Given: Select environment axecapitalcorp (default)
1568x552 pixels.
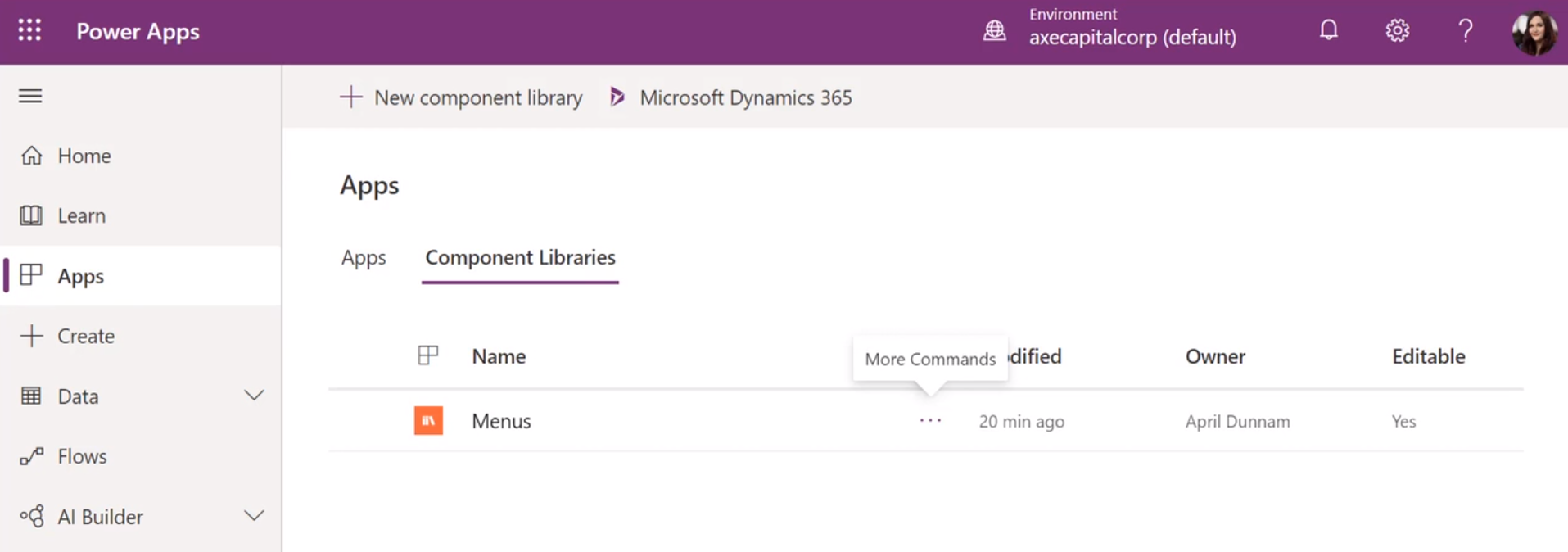Looking at the screenshot, I should [1132, 37].
